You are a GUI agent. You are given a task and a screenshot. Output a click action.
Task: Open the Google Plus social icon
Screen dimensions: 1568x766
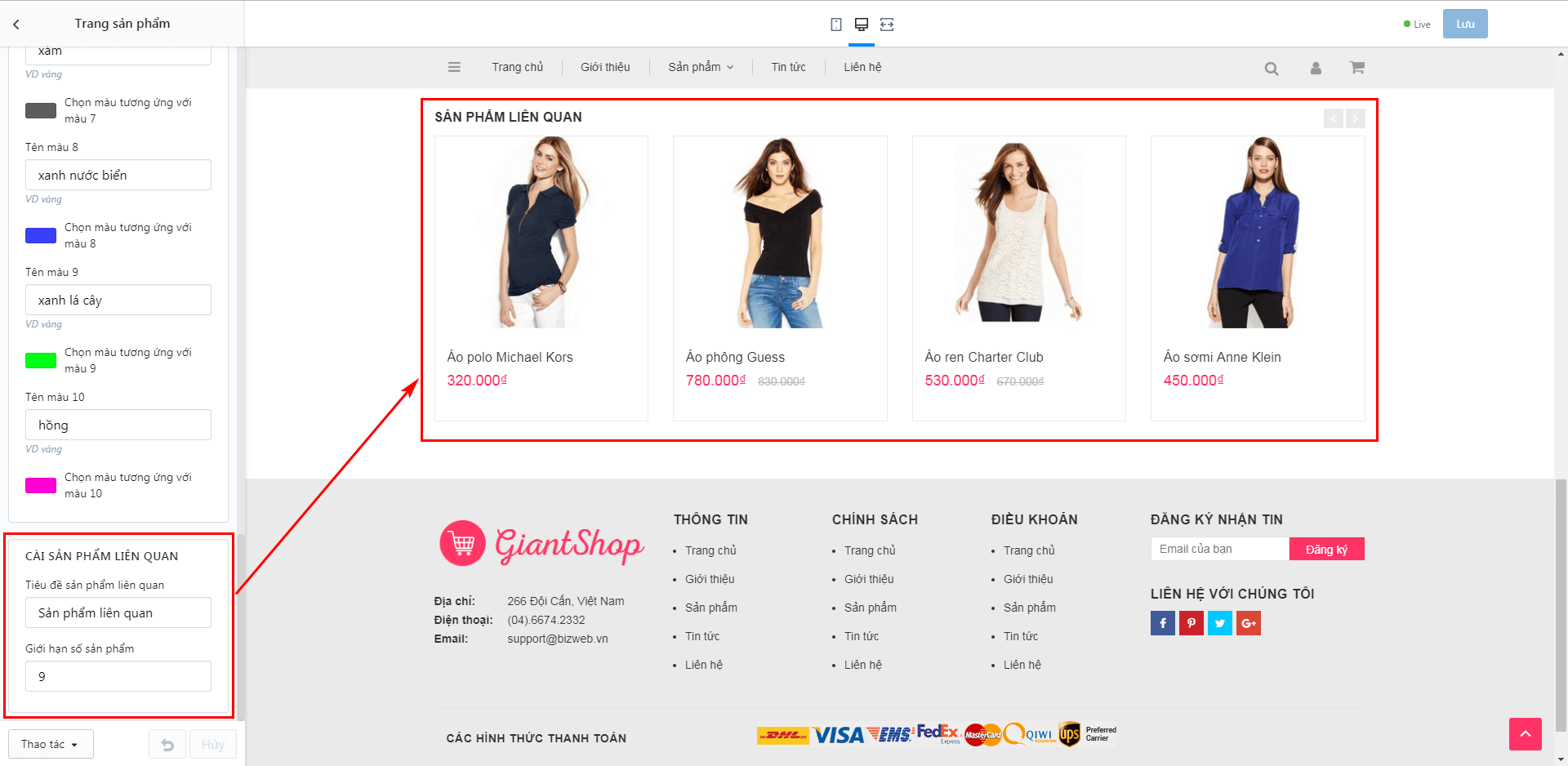[1249, 623]
